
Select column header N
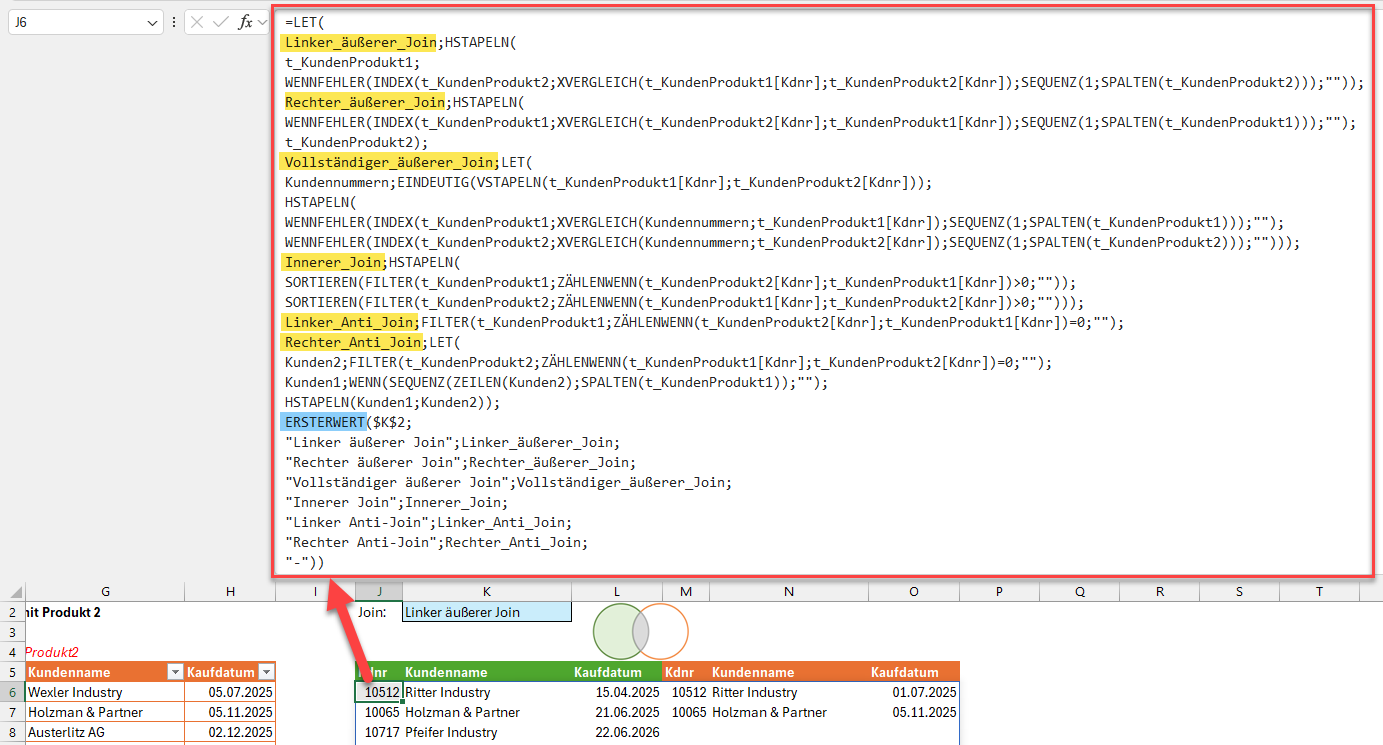click(788, 592)
